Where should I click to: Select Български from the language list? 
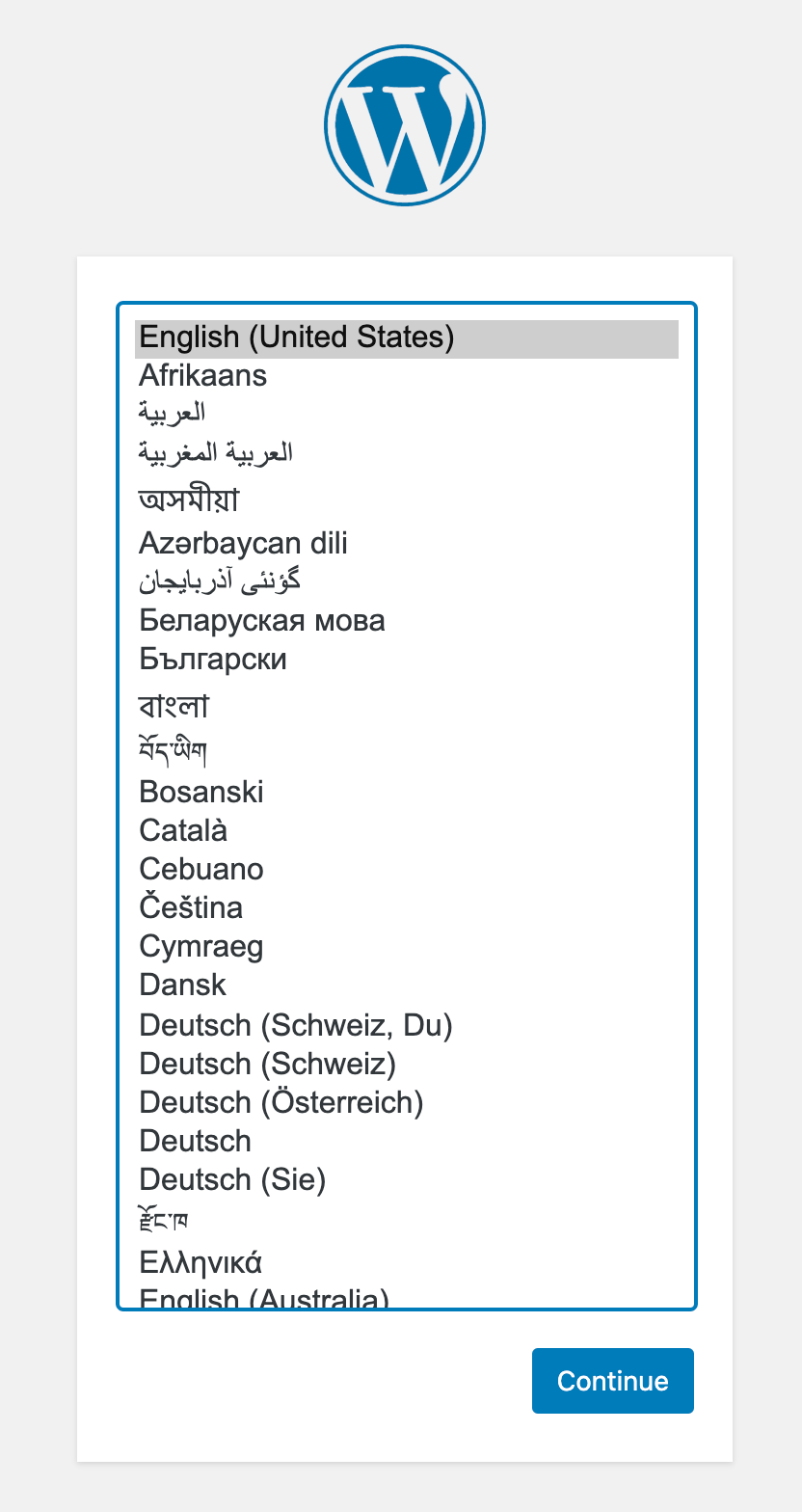213,660
